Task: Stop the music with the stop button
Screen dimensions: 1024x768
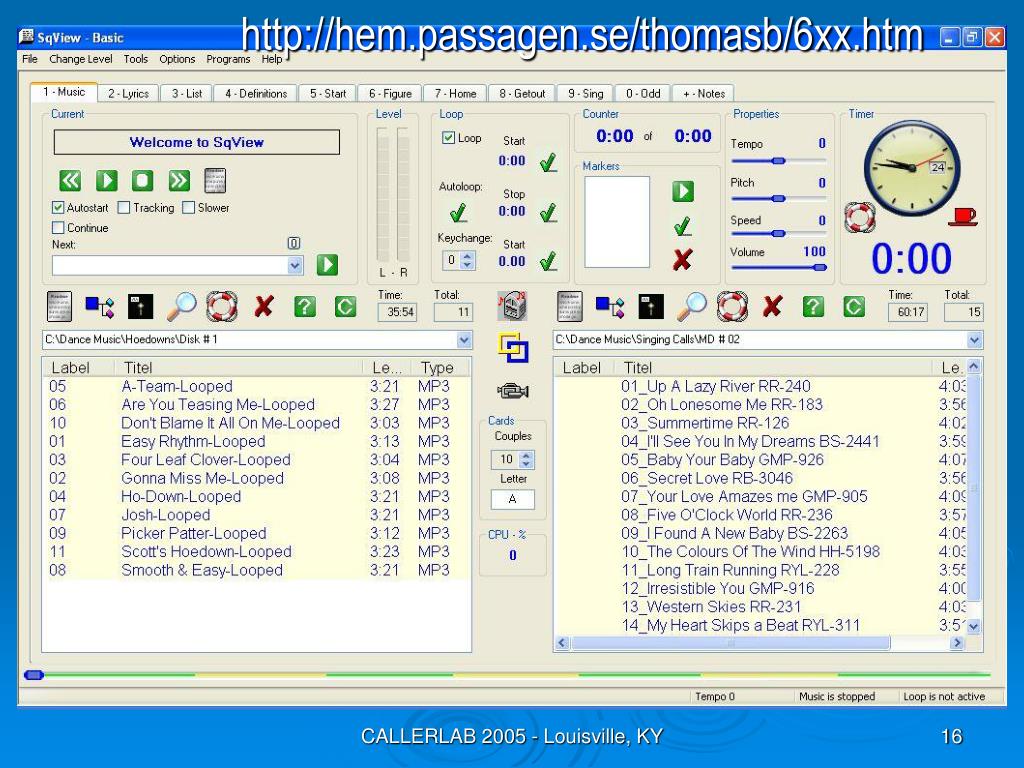Action: [x=142, y=180]
